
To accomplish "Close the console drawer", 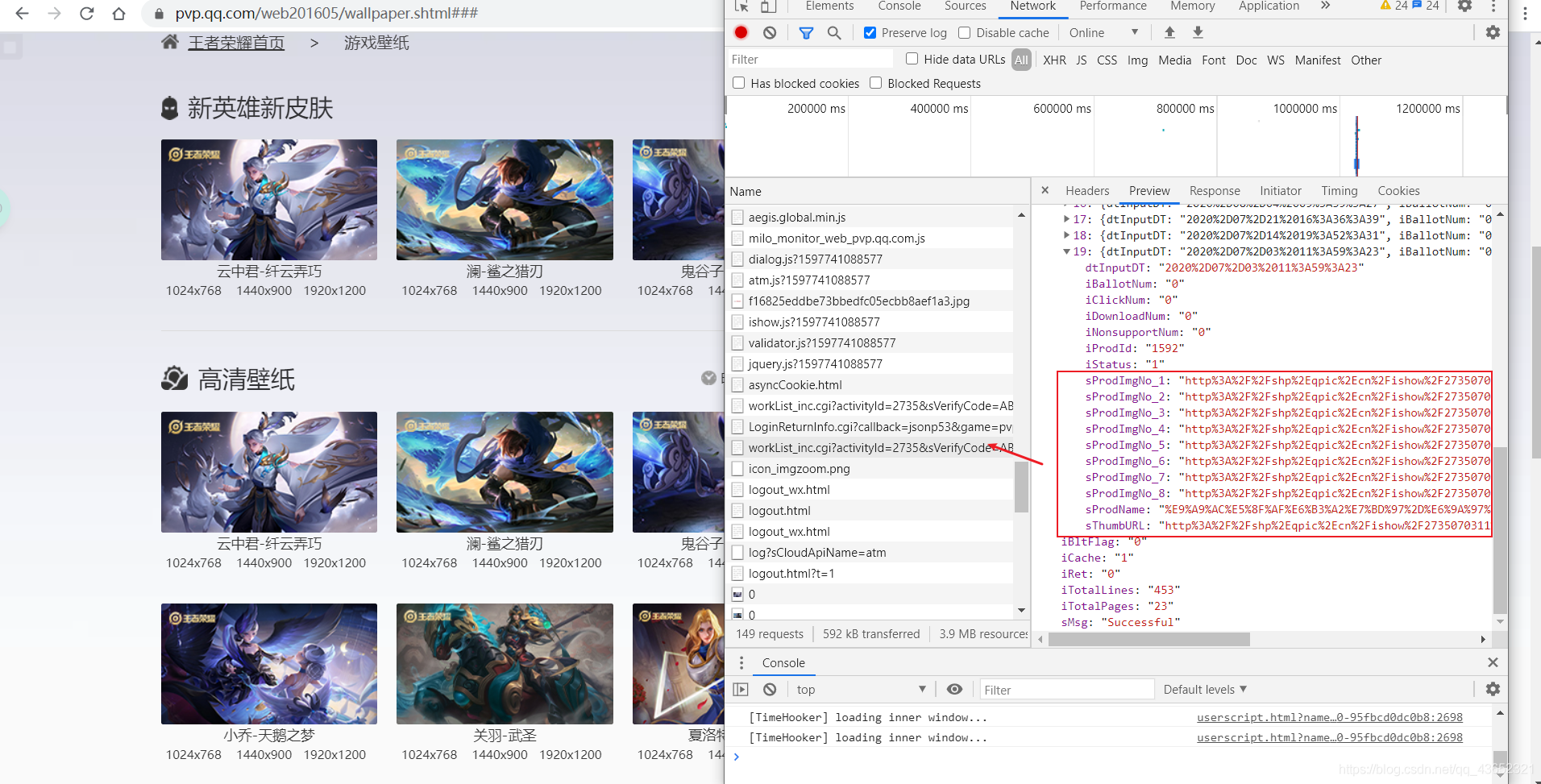I will tap(1493, 662).
